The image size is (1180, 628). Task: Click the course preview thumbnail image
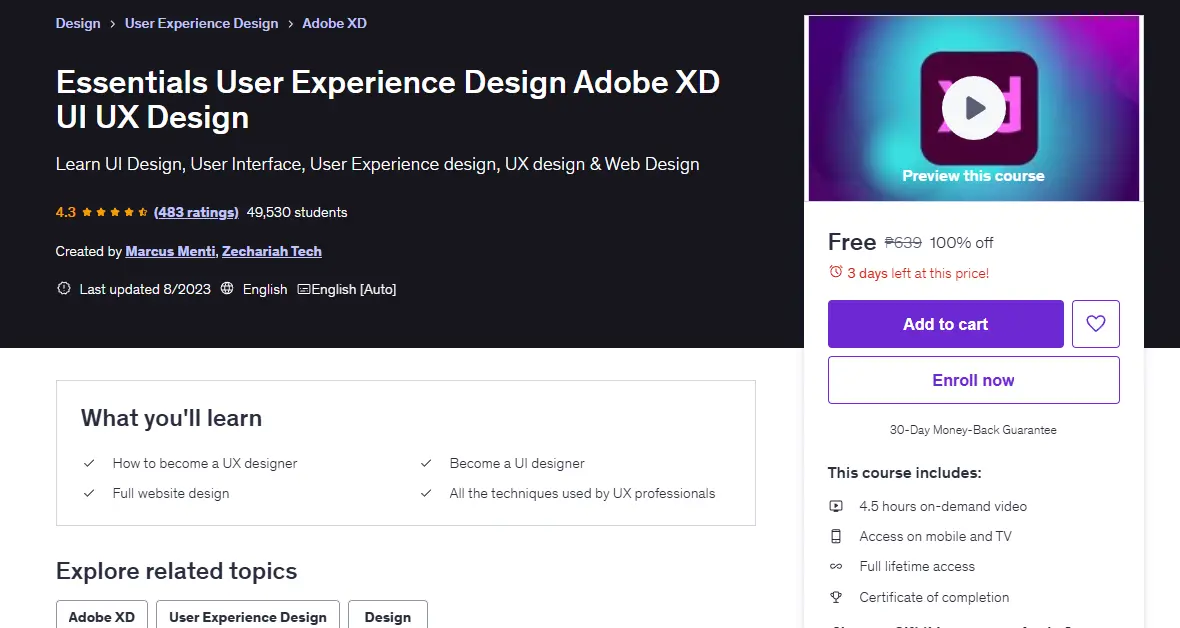[974, 108]
